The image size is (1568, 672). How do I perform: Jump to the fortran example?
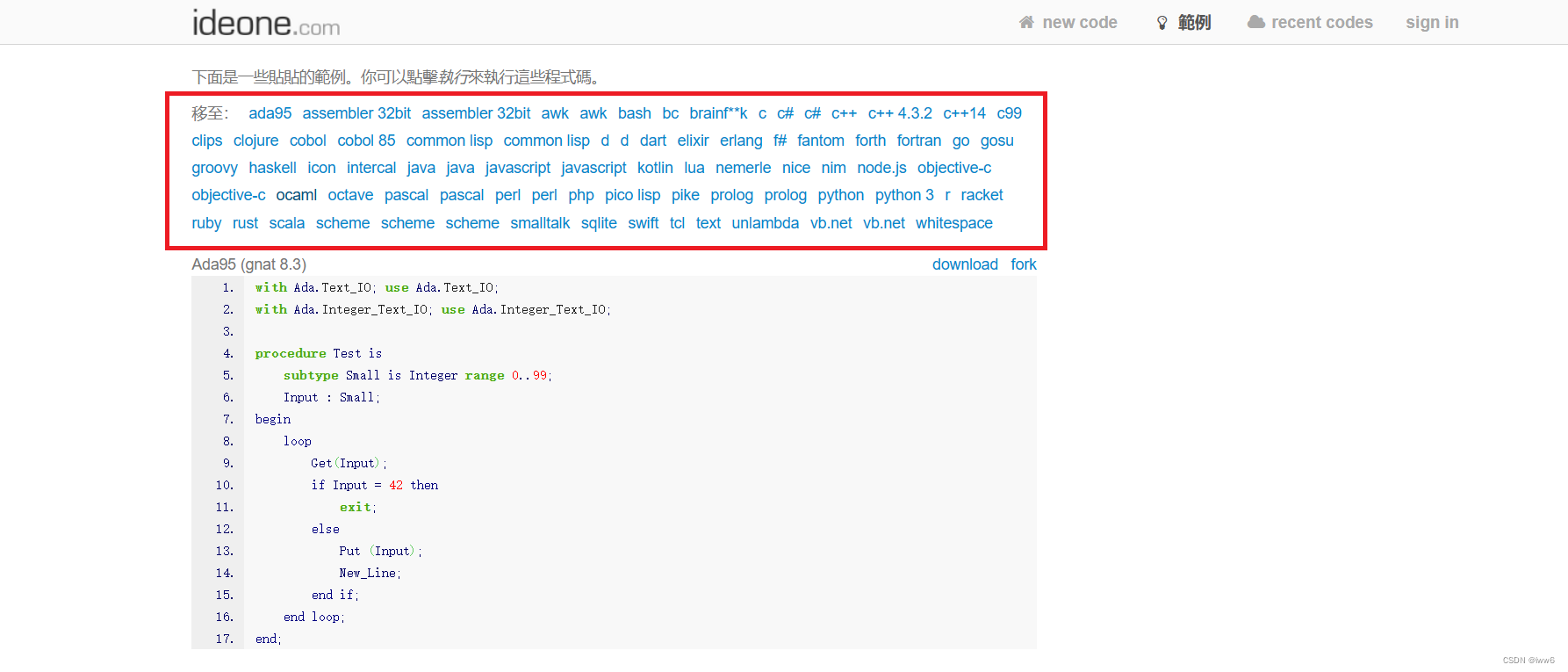pyautogui.click(x=918, y=141)
